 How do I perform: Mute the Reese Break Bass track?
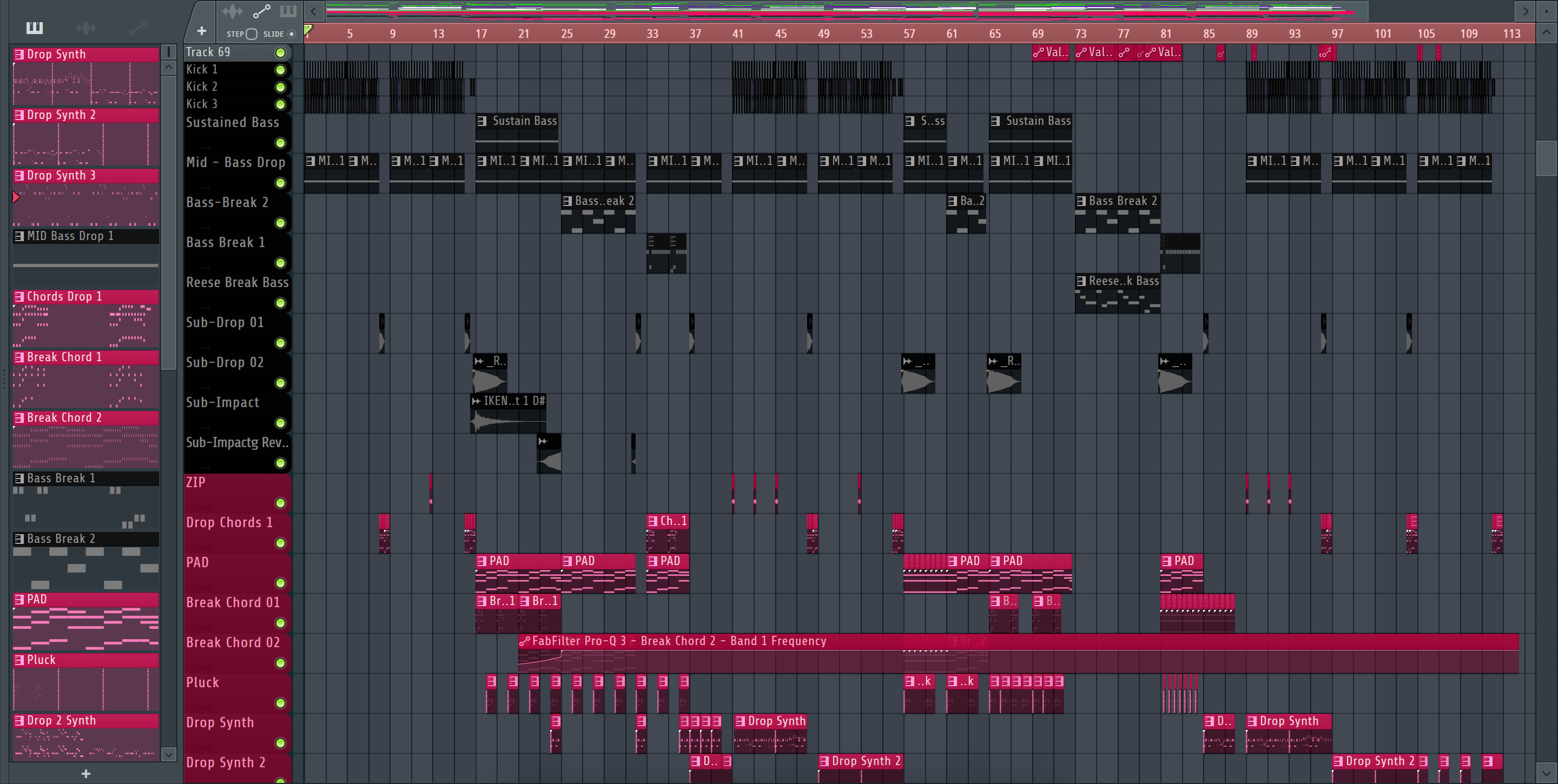tap(281, 303)
